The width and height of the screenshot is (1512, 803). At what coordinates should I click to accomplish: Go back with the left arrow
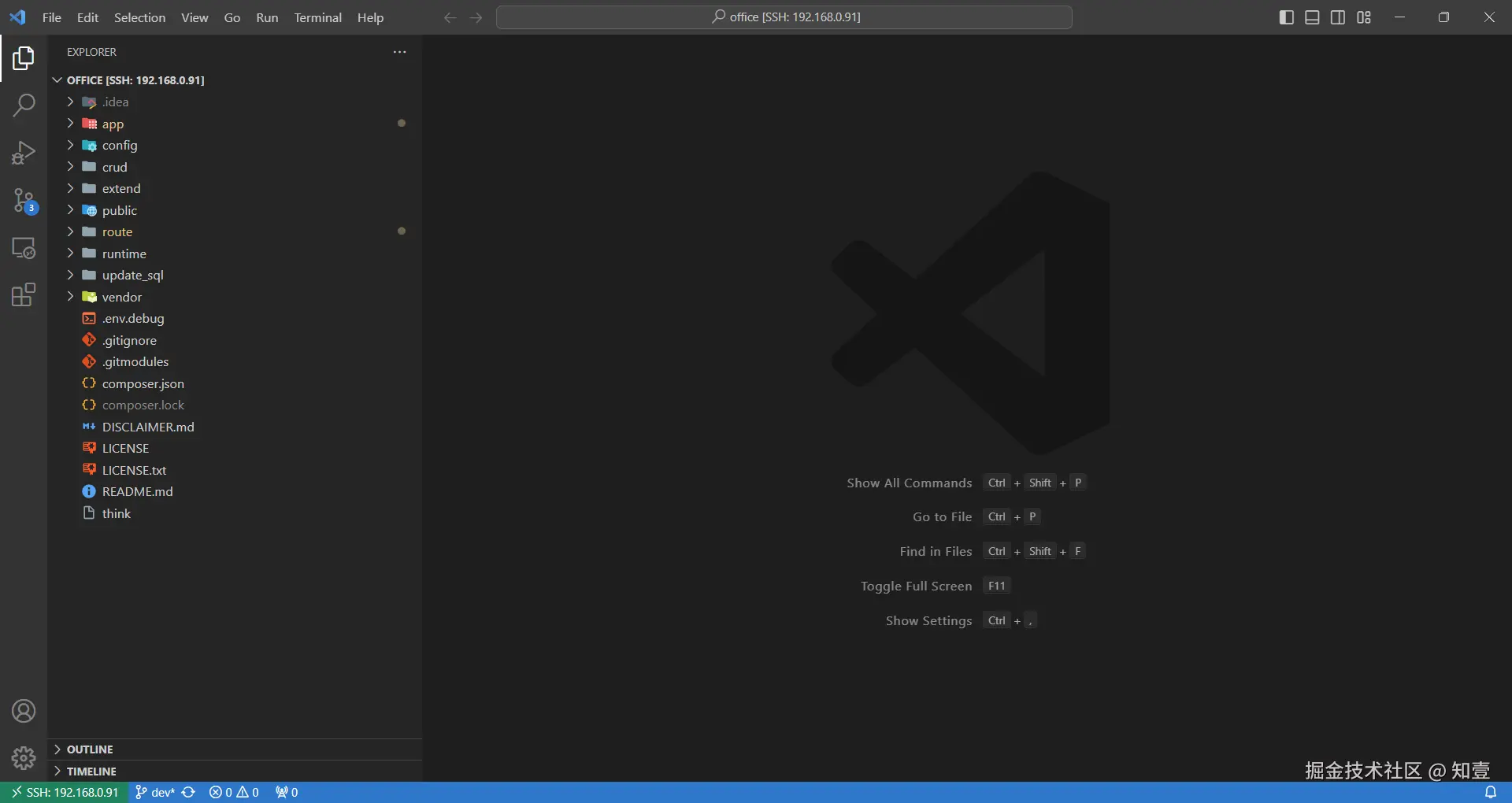[450, 17]
